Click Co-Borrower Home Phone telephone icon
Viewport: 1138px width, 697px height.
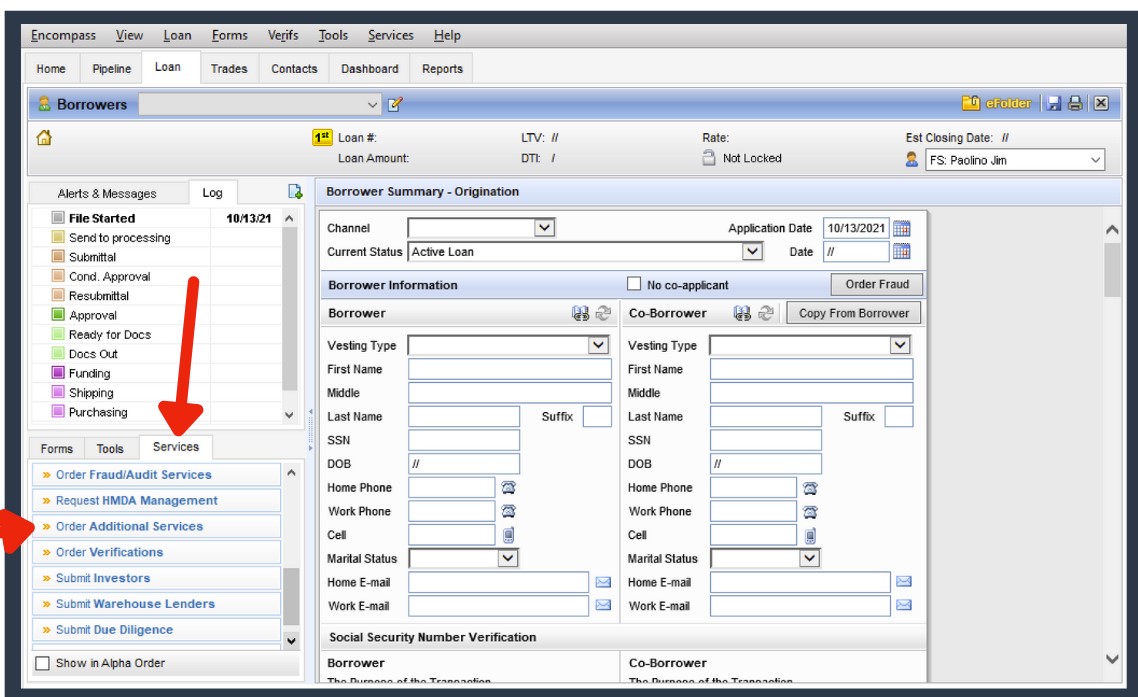pos(810,488)
